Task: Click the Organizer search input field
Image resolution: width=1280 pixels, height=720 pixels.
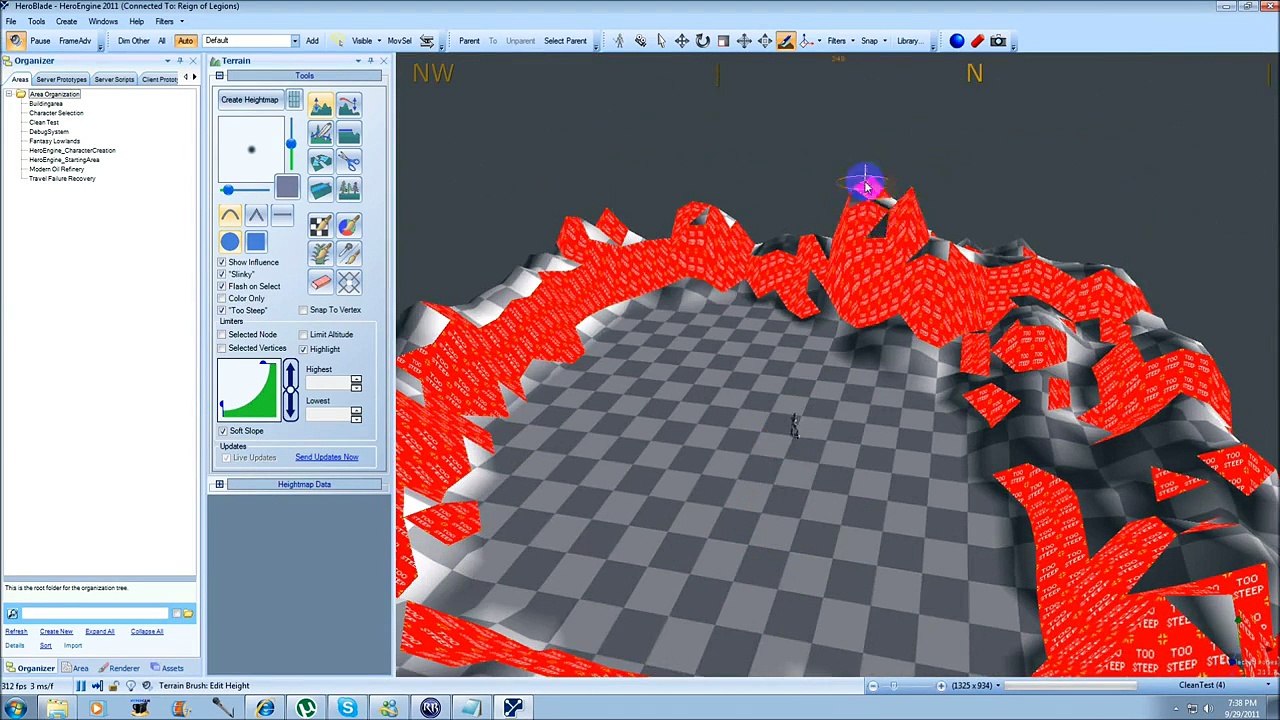Action: pos(95,614)
